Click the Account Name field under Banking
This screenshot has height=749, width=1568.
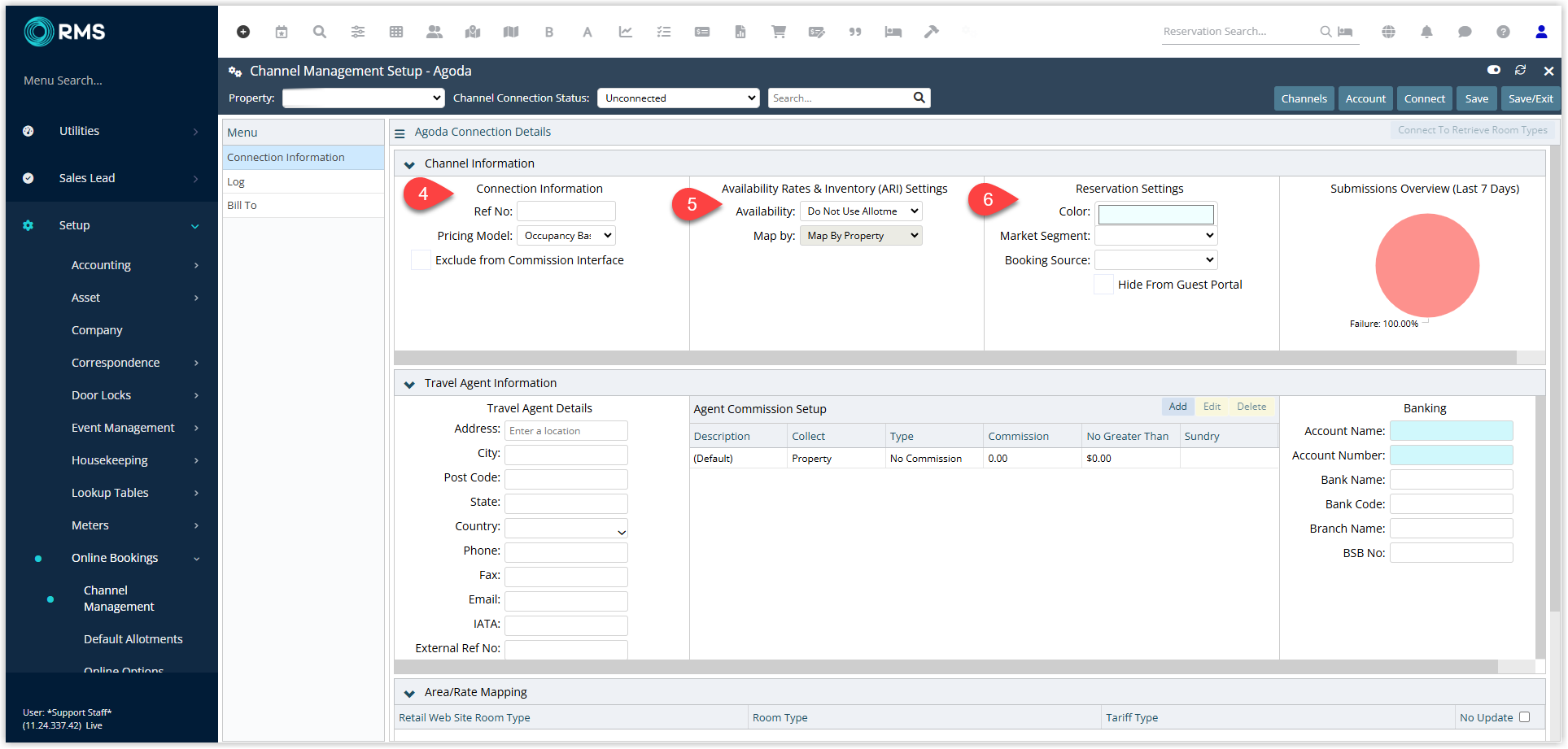(1452, 431)
